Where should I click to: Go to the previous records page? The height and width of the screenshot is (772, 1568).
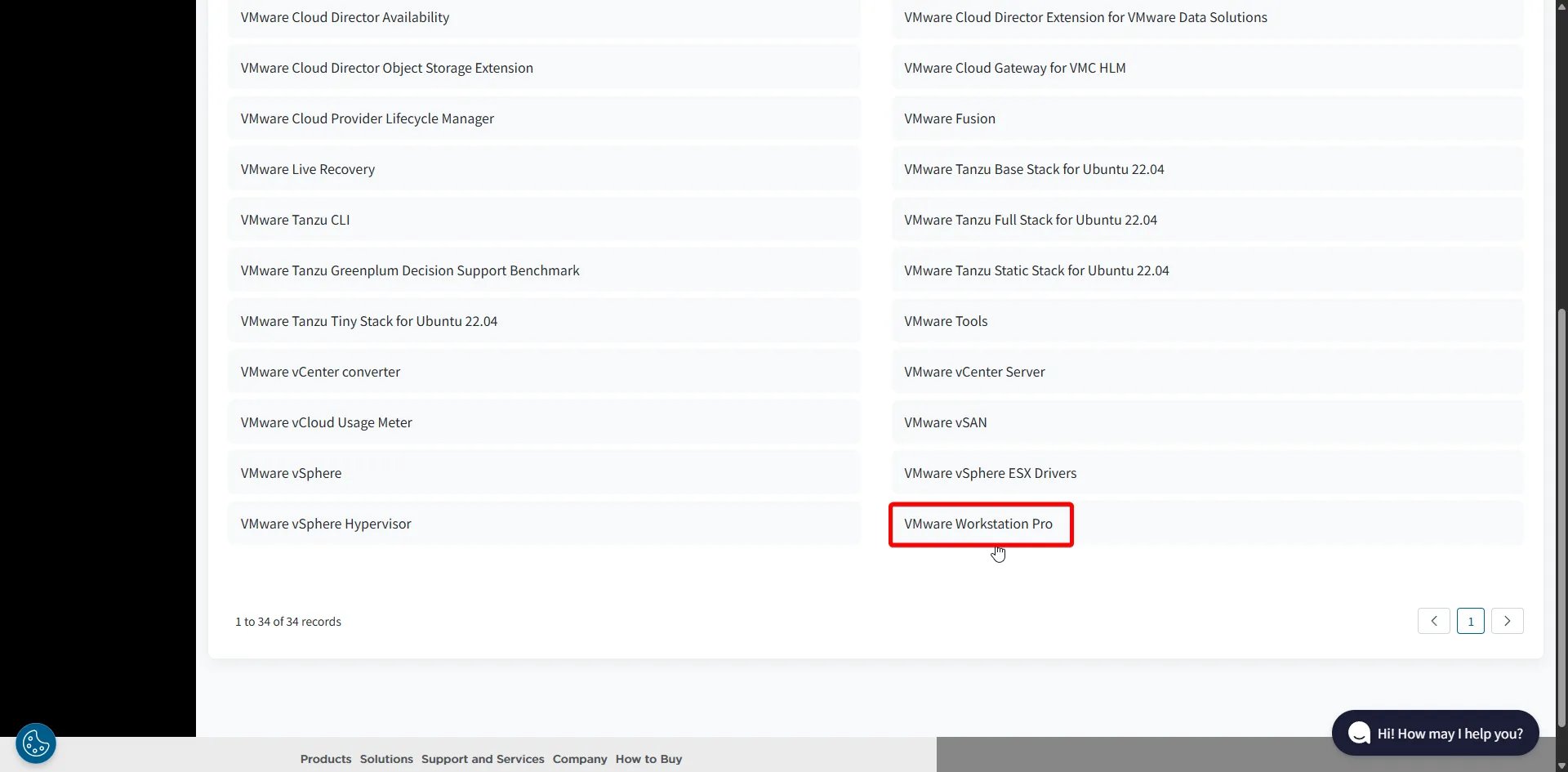[x=1434, y=621]
